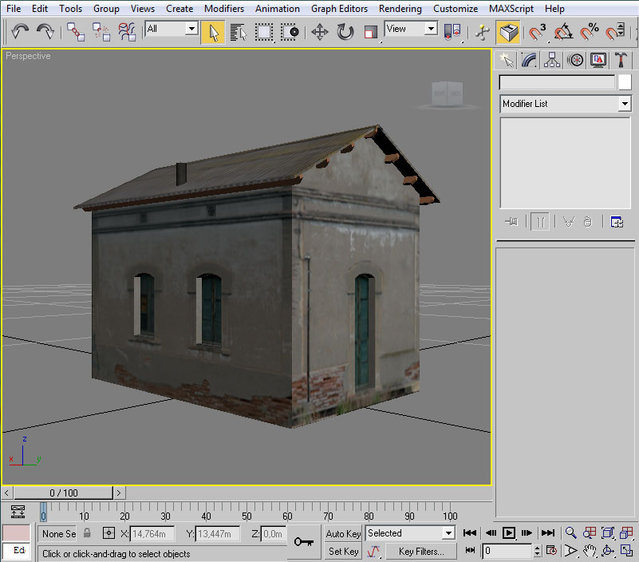This screenshot has height=562, width=639.
Task: Open the Hierarchy command panel tab
Action: [552, 60]
